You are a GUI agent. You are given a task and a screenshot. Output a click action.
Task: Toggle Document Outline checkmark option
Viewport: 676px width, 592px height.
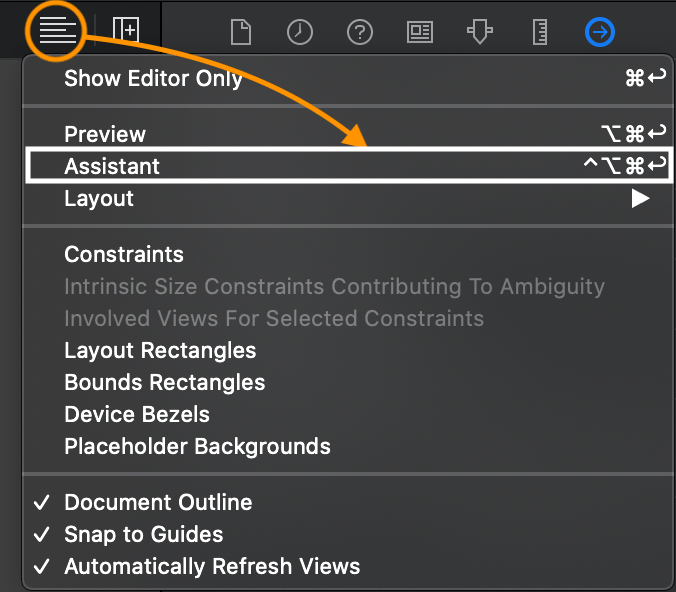point(158,502)
